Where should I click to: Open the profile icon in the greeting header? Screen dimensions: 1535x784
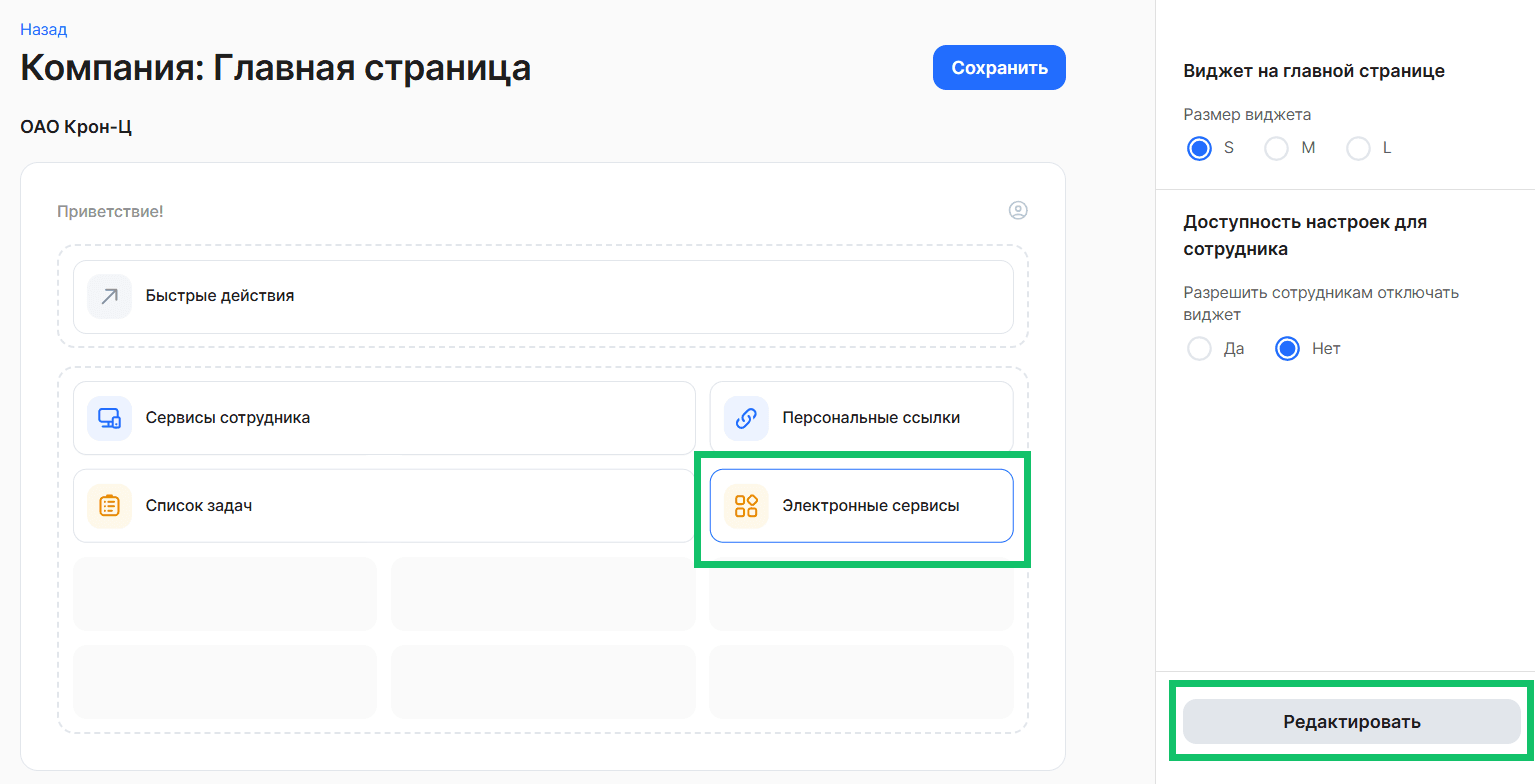(1018, 211)
